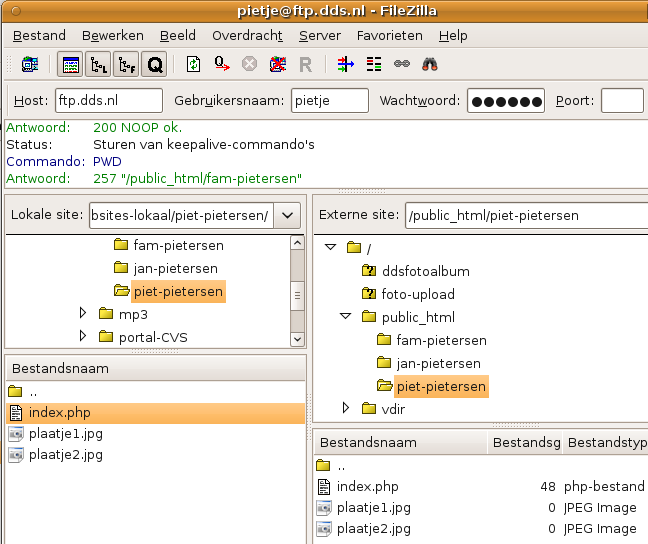Open remote parent folder entry
This screenshot has width=648, height=544.
(x=481, y=466)
